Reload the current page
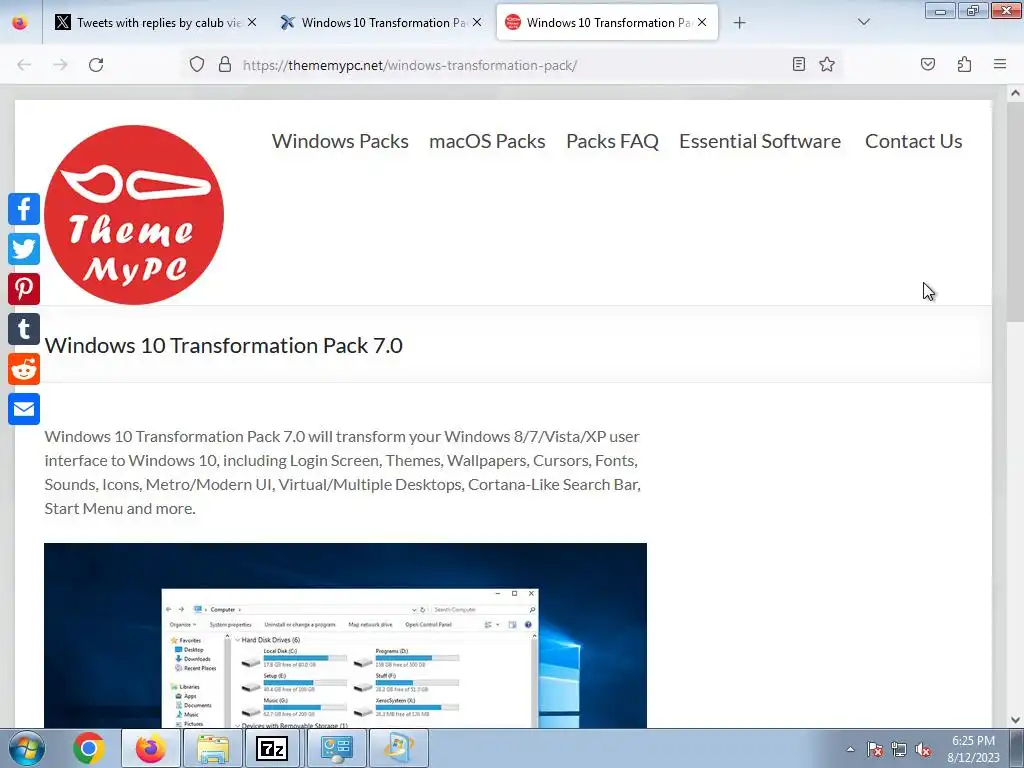 (96, 65)
